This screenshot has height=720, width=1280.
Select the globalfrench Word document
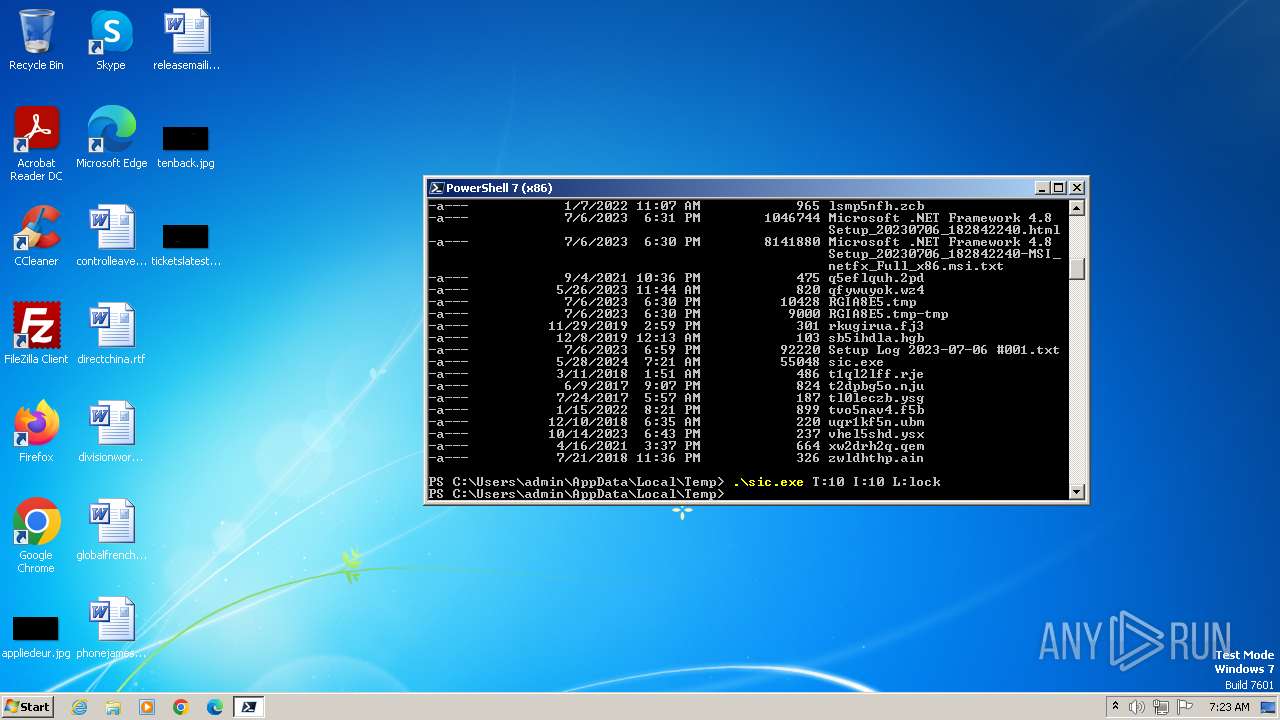[x=111, y=530]
